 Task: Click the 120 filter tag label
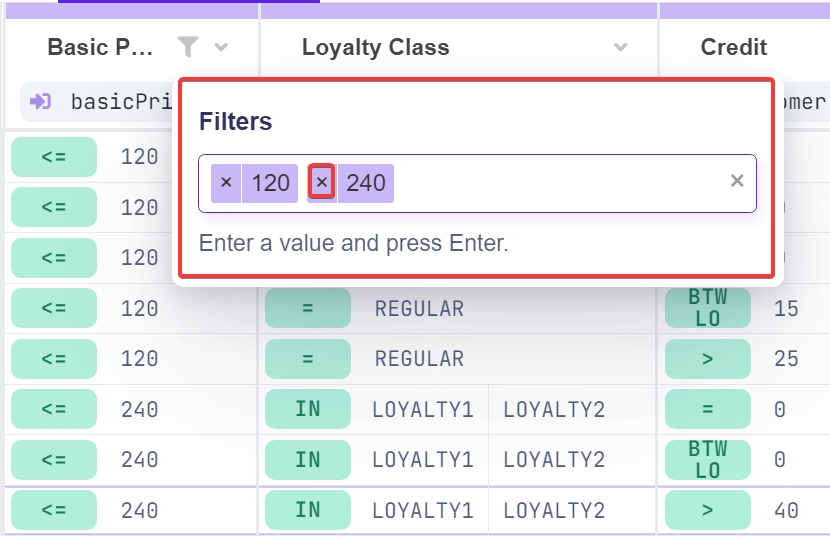(270, 183)
